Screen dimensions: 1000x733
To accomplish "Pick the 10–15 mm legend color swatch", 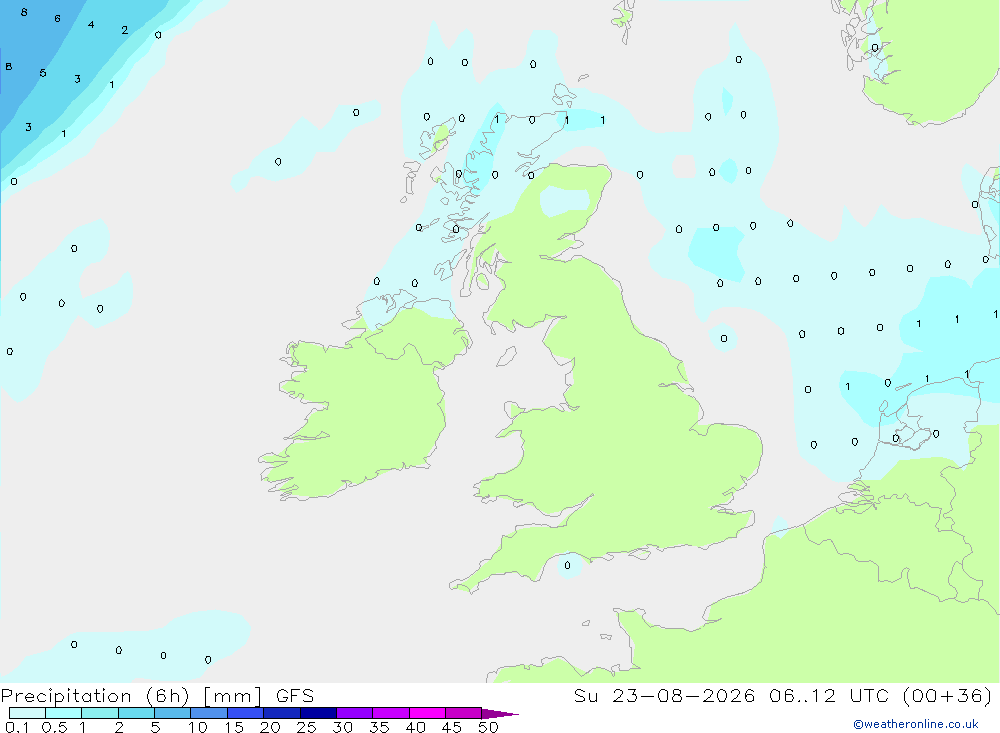I will [209, 713].
